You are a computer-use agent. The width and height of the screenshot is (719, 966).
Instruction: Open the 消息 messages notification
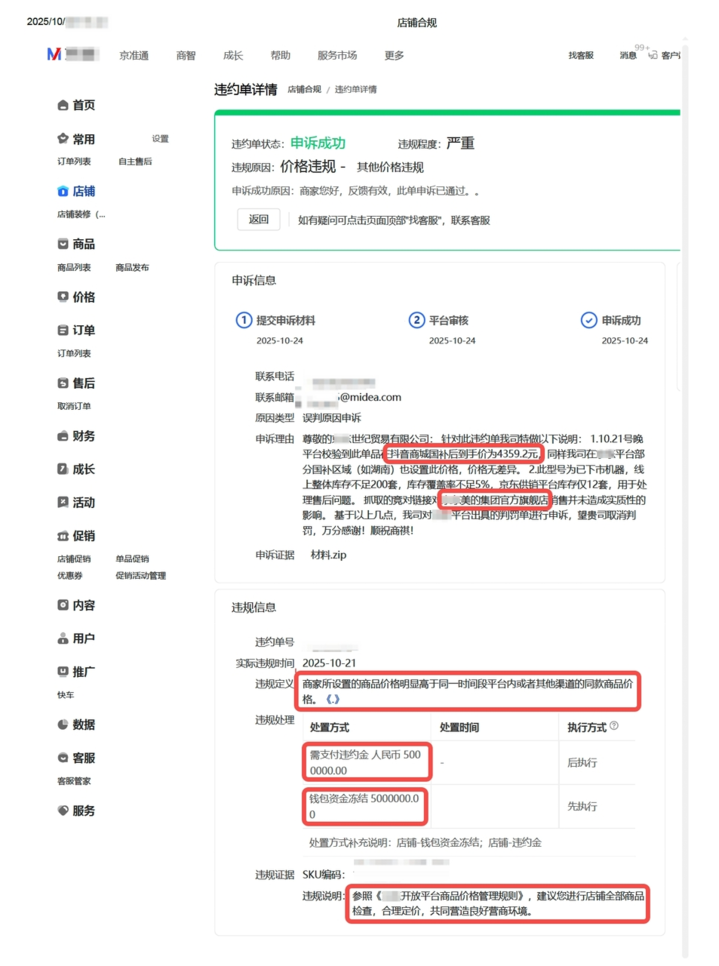(627, 56)
